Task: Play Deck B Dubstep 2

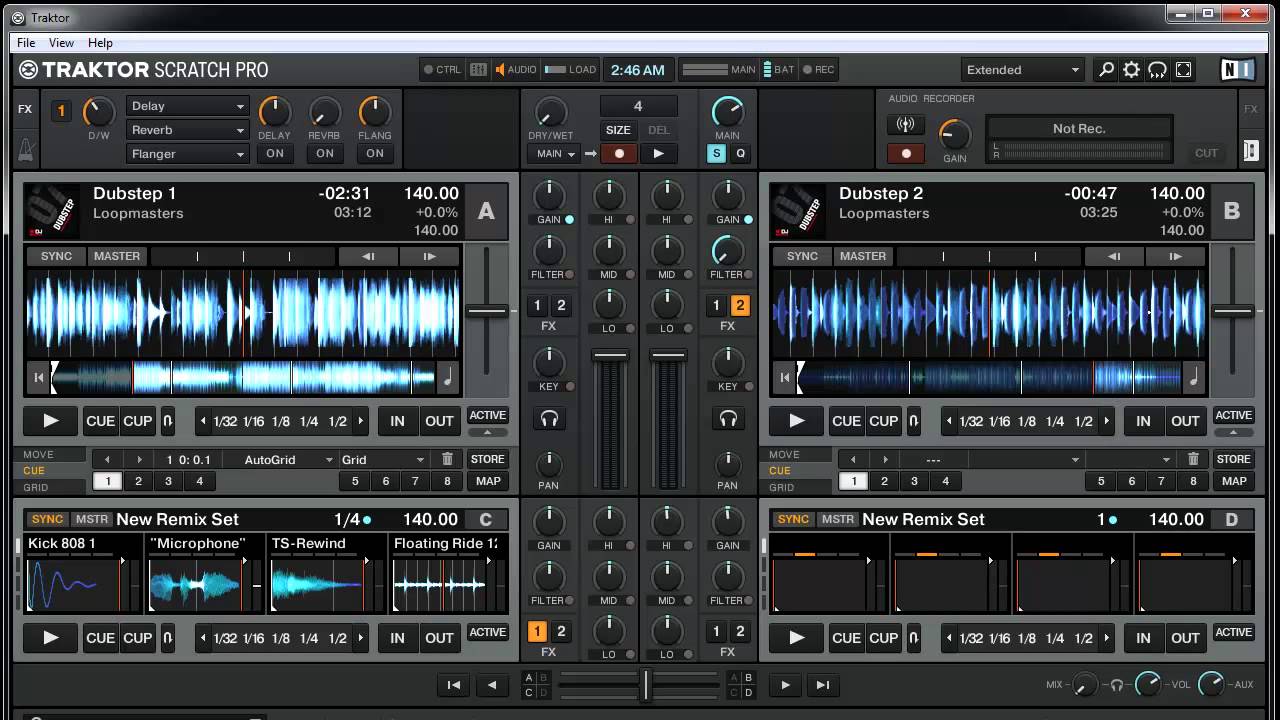Action: tap(797, 421)
